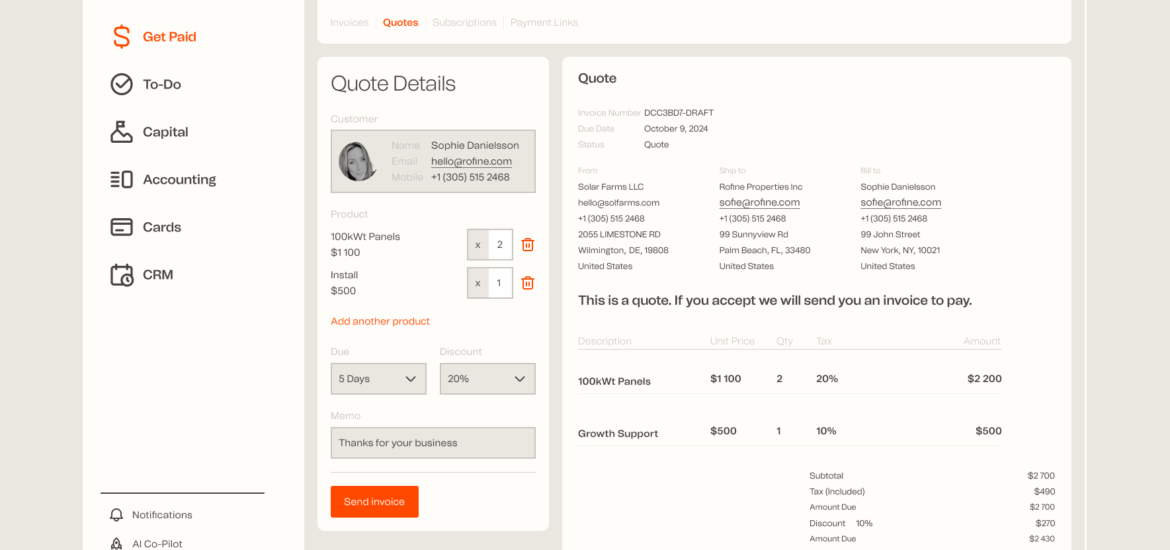Remove the Install product with trash icon
Viewport: 1170px width, 550px height.
coord(528,283)
